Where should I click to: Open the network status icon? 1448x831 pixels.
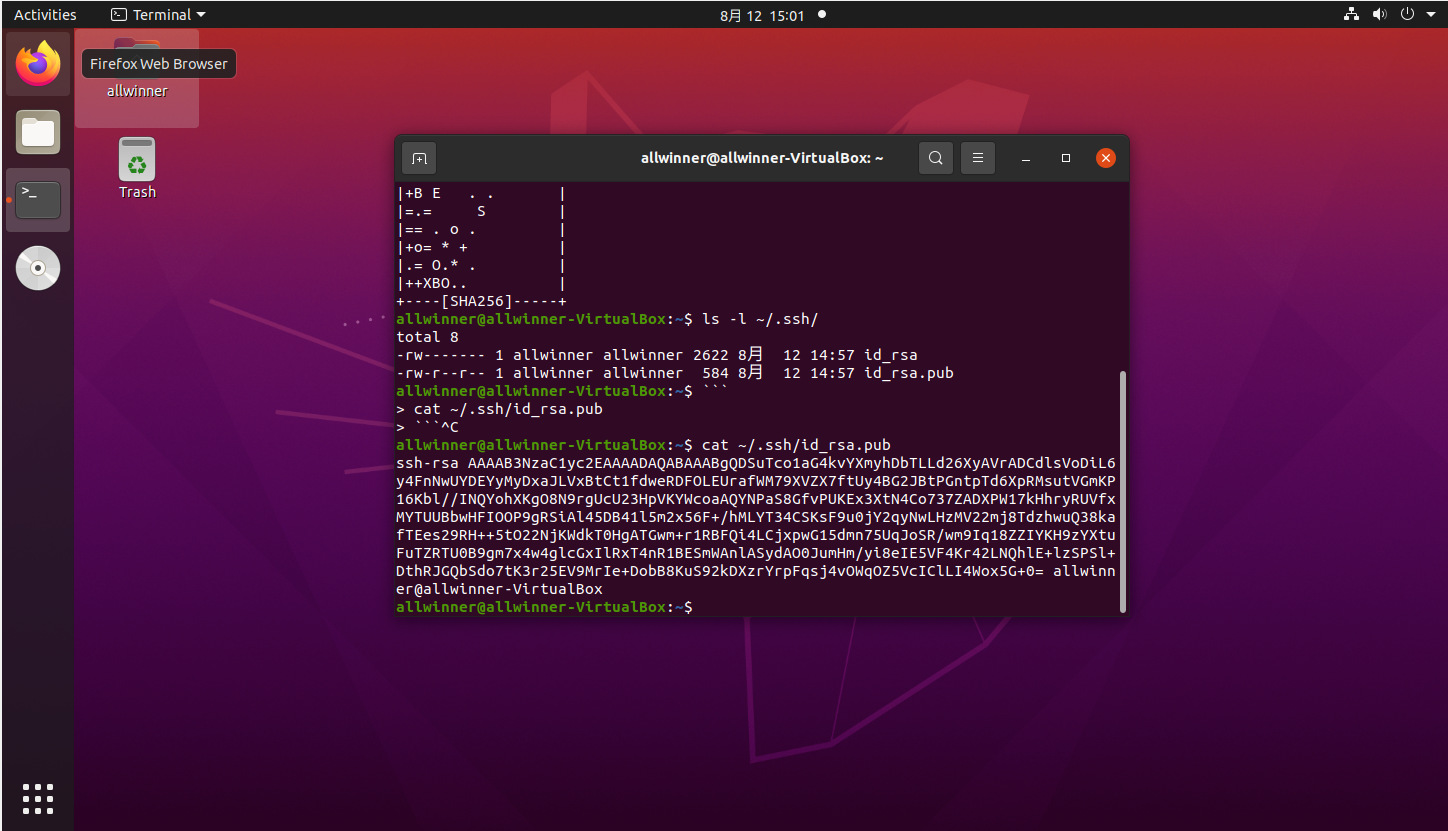point(1351,14)
